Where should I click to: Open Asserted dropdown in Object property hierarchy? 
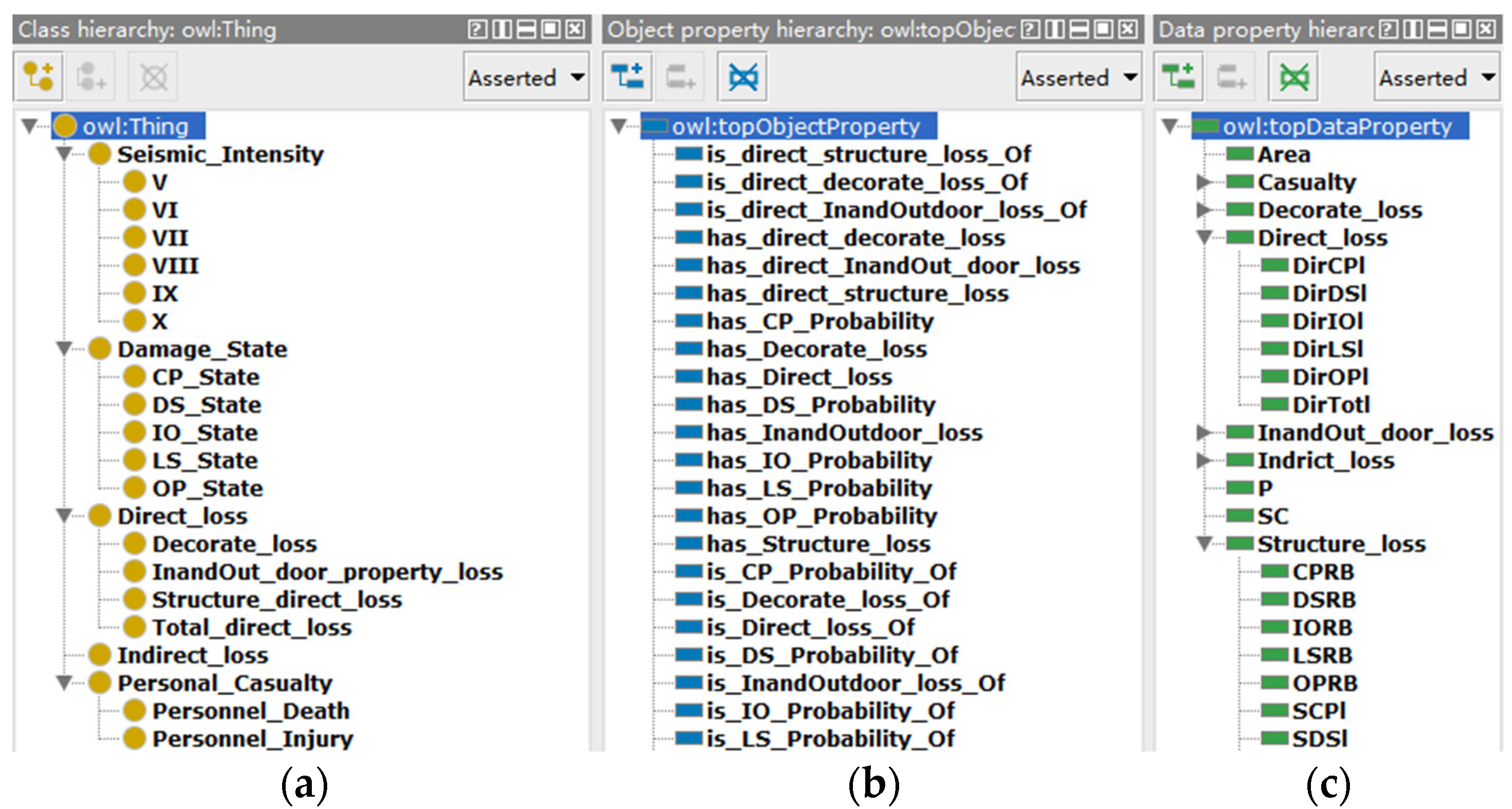[x=1079, y=77]
